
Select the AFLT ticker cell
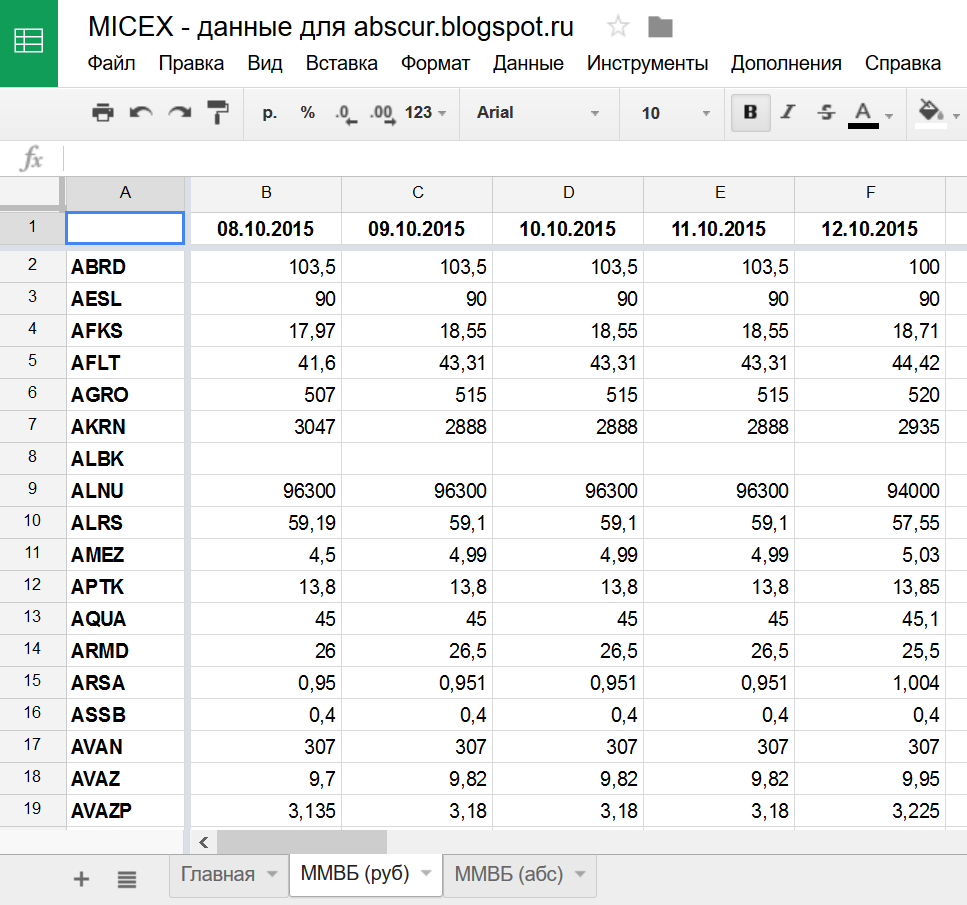click(125, 363)
